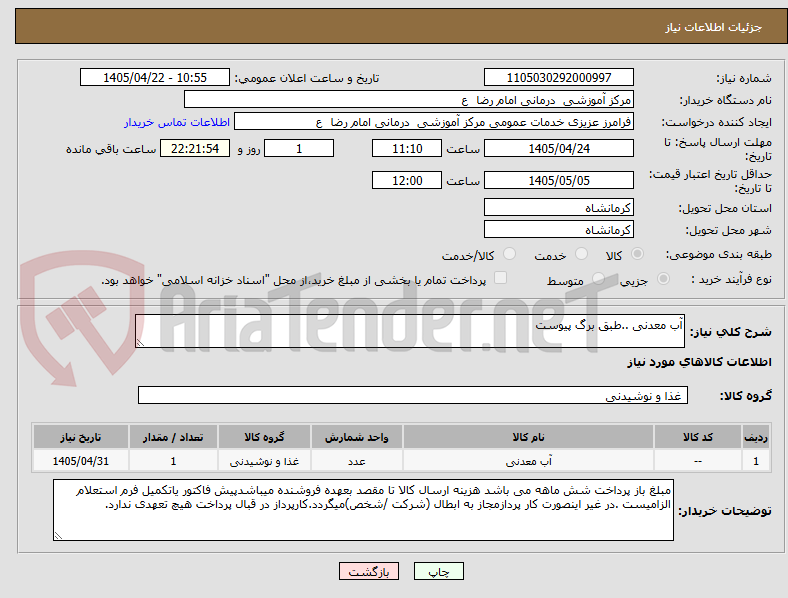Click the نام دستگاه خریدار field
Image resolution: width=788 pixels, height=598 pixels.
coord(409,99)
